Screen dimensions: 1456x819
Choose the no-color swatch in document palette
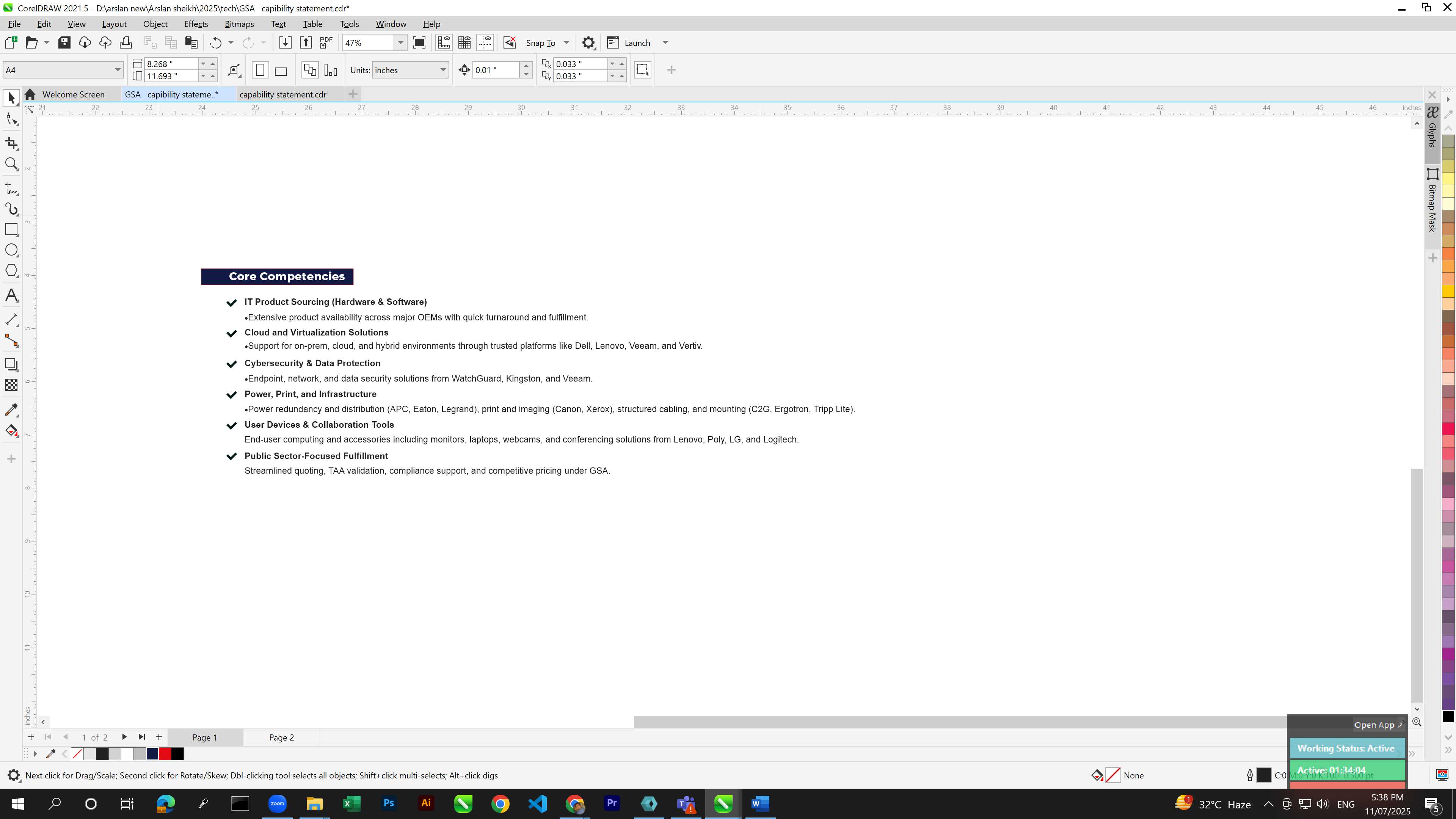click(x=77, y=754)
